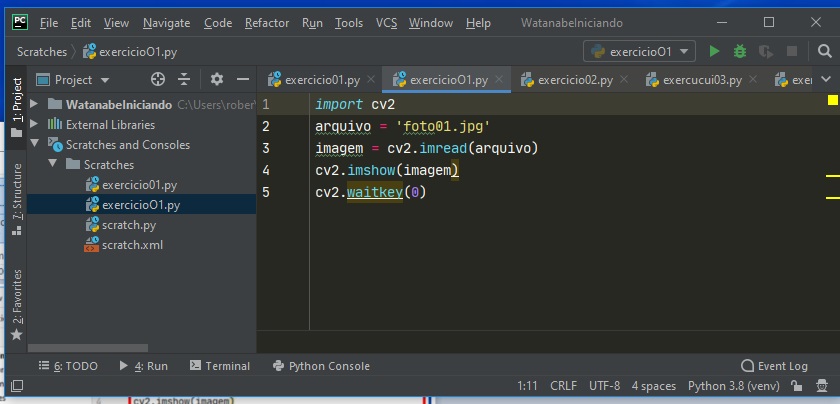Viewport: 840px width, 404px height.
Task: Toggle read-only lock icon in status bar
Action: coord(798,386)
